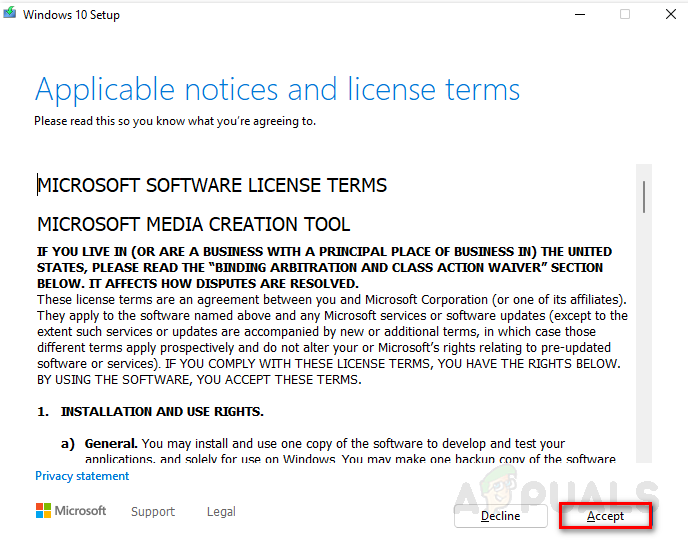Accept the license terms
This screenshot has width=688, height=546.
click(606, 516)
